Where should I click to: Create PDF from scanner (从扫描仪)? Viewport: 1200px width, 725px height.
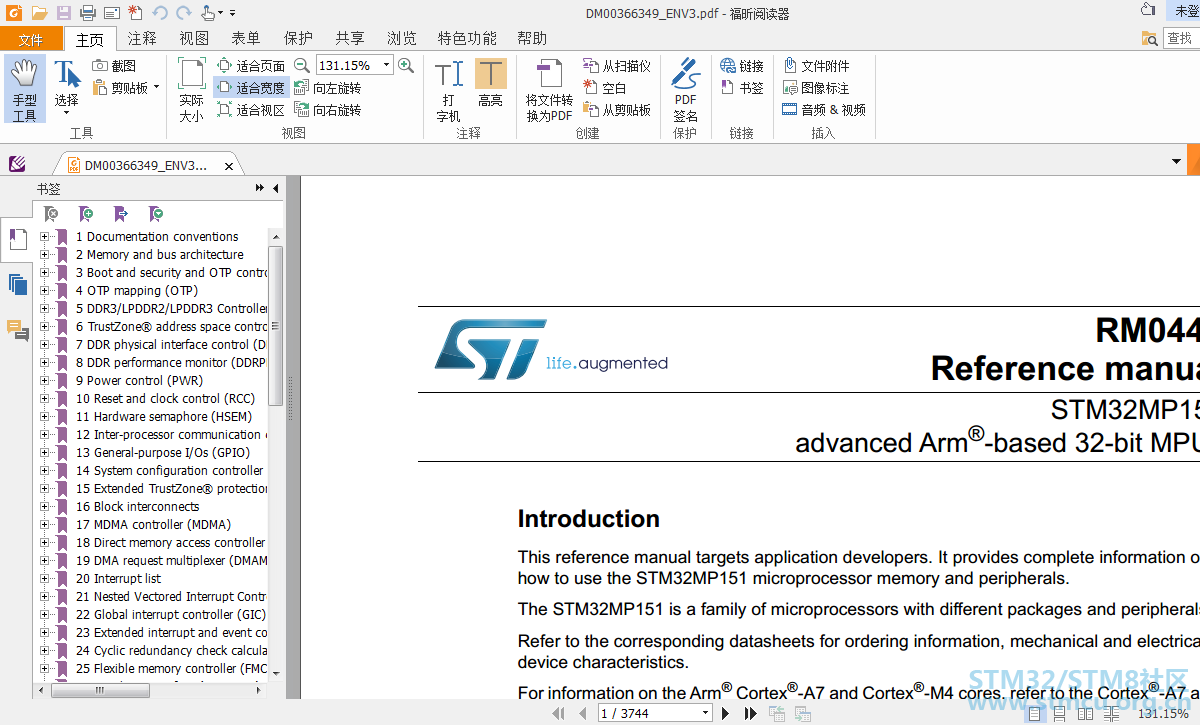[617, 66]
